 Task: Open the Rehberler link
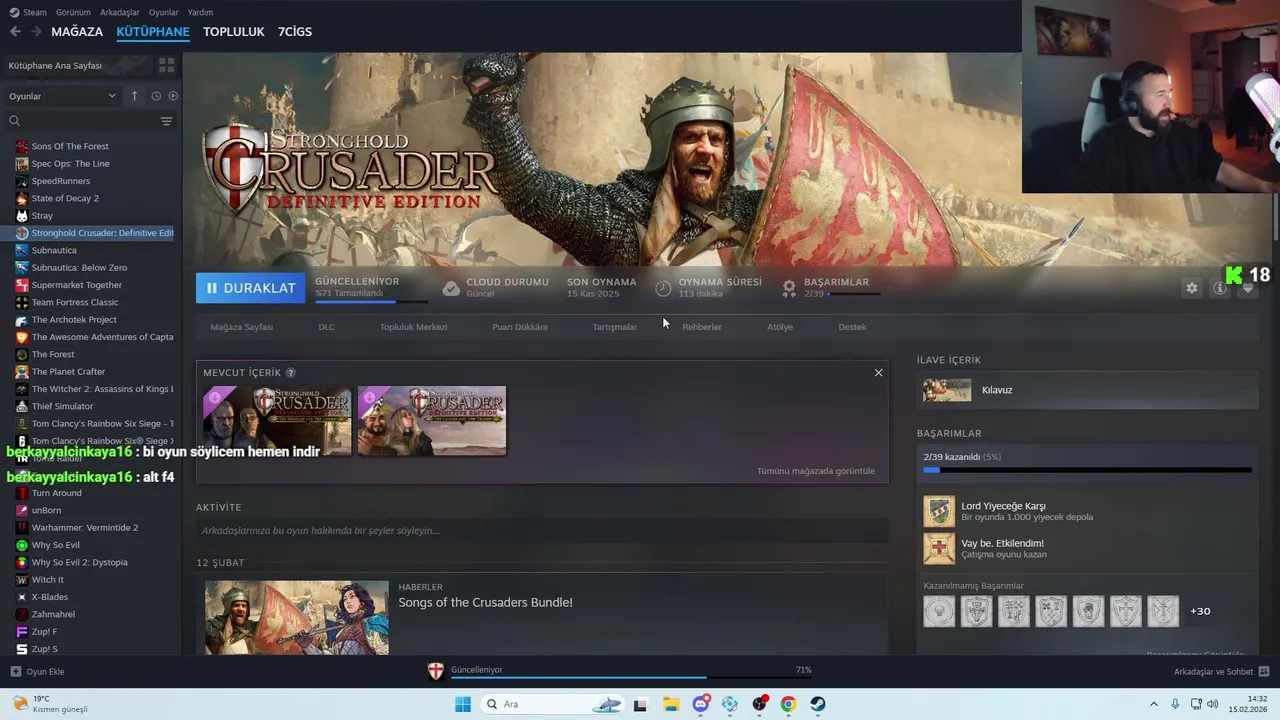coord(702,327)
